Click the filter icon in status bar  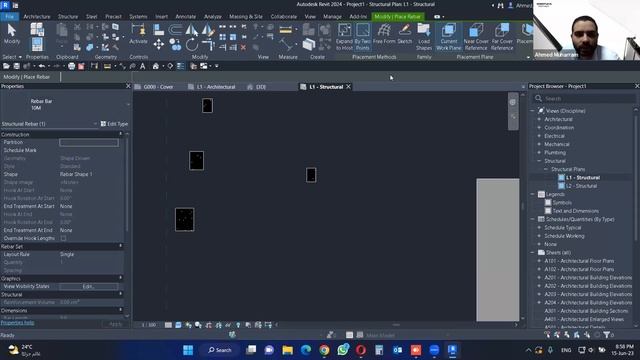point(607,335)
